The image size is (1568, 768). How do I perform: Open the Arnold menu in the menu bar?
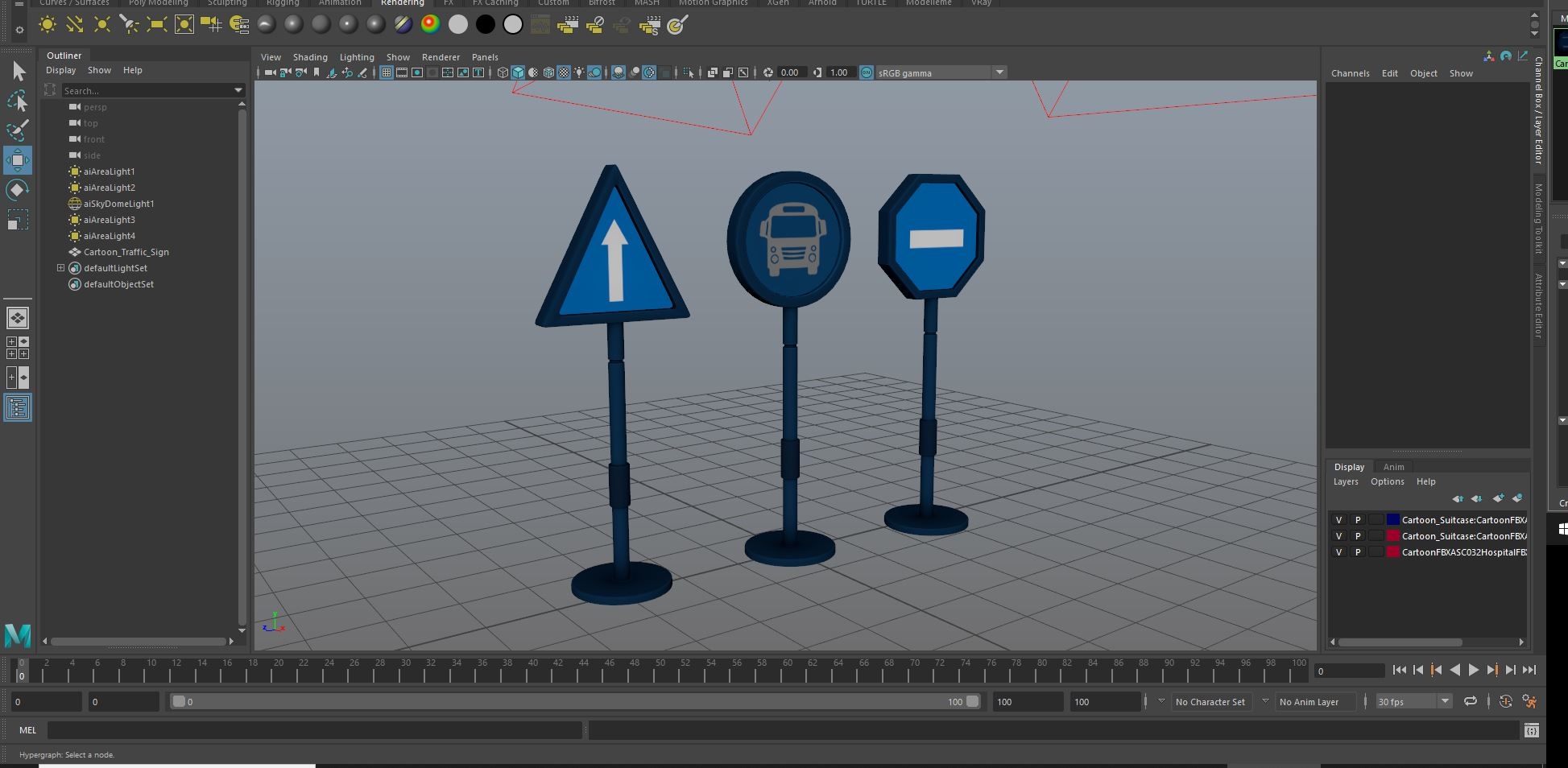click(822, 3)
